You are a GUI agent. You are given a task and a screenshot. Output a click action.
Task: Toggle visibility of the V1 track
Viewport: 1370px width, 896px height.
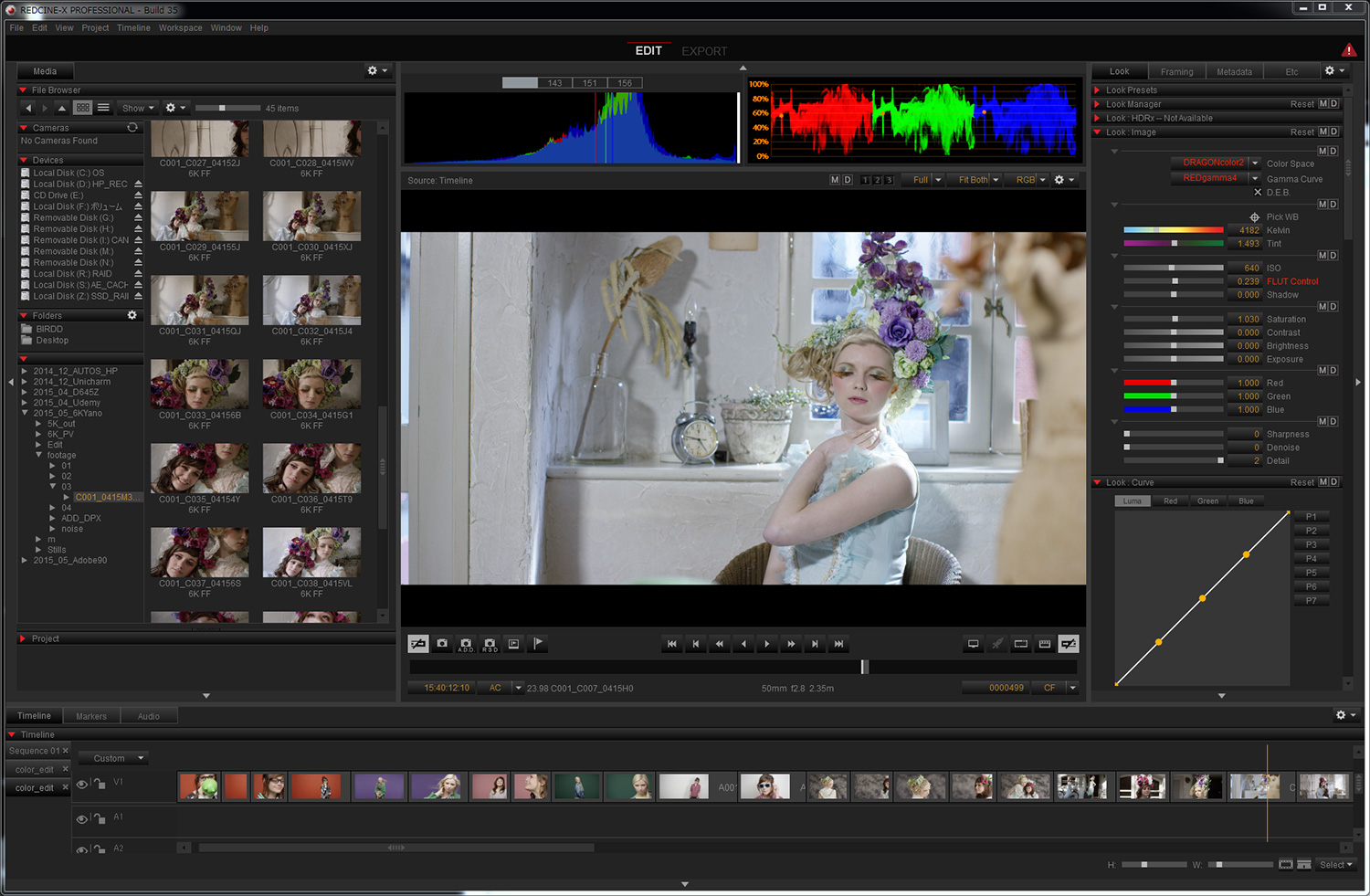click(82, 784)
